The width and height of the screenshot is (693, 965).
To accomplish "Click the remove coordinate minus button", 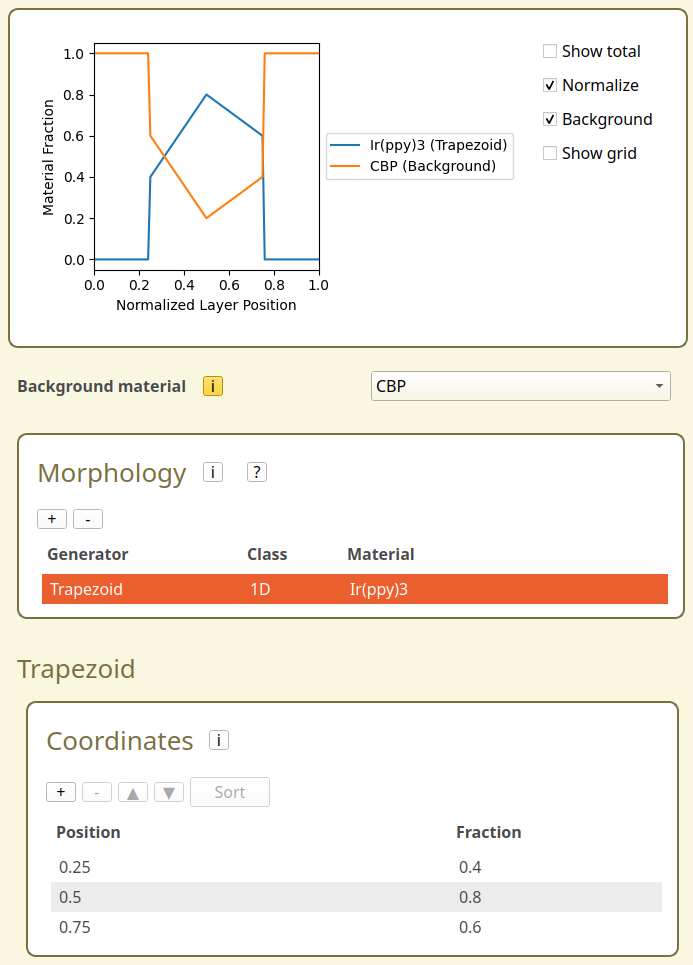I will (97, 792).
